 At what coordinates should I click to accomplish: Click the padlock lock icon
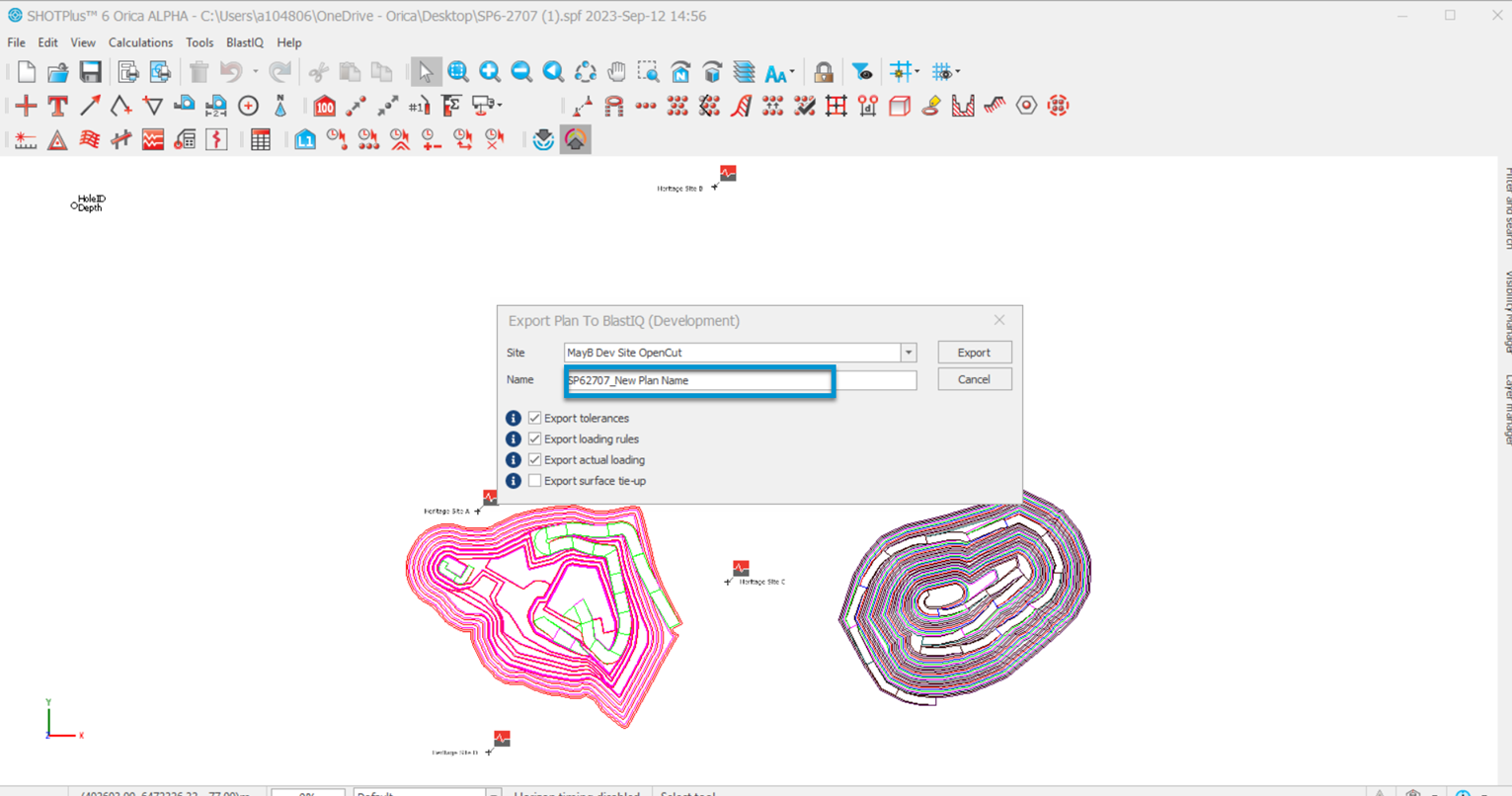point(823,72)
